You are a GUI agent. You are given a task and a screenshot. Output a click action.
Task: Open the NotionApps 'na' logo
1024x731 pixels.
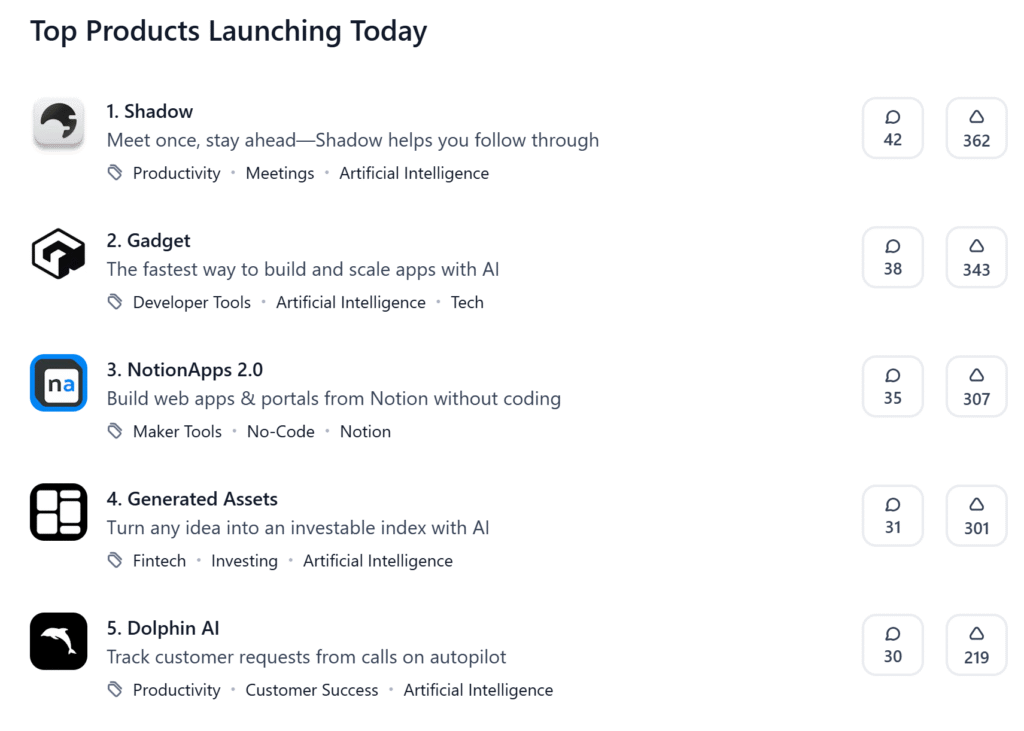(x=59, y=383)
